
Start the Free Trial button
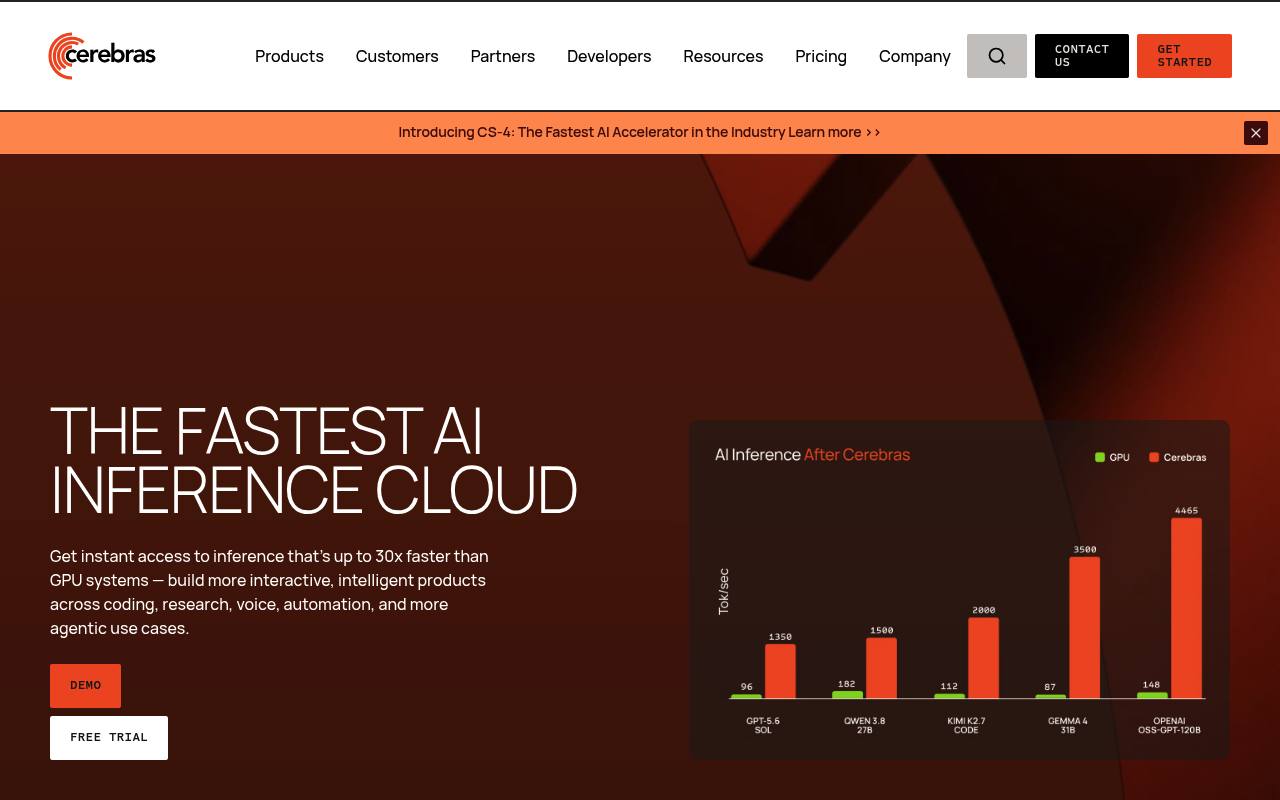pyautogui.click(x=109, y=738)
